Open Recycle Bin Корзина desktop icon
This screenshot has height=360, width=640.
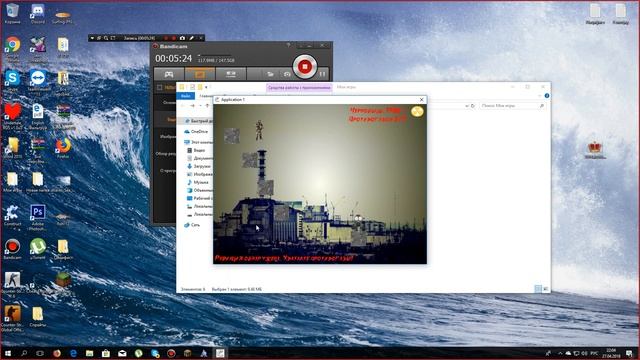coord(13,14)
